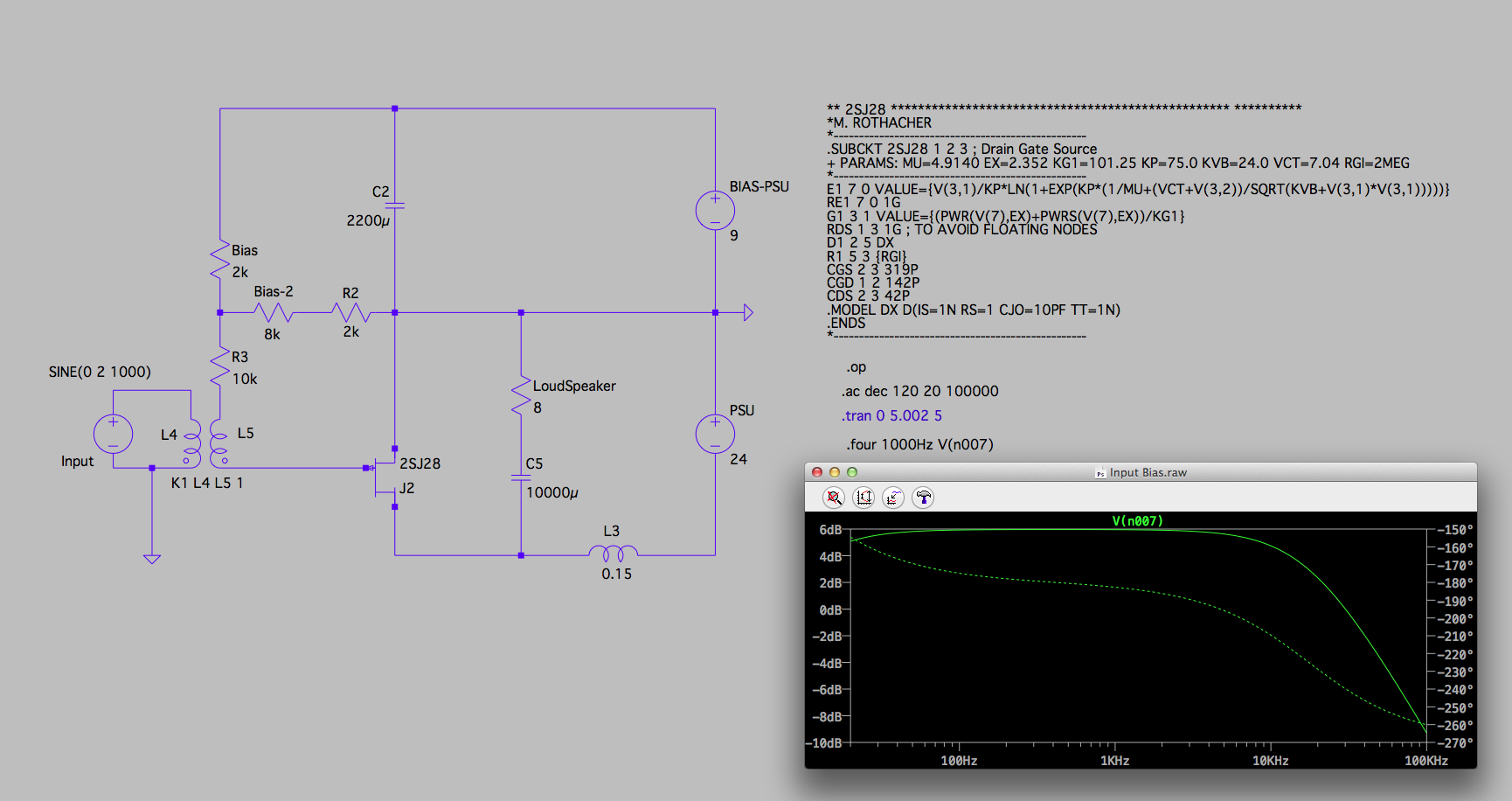Click the 1KHz label on frequency axis
Image resolution: width=1512 pixels, height=801 pixels.
[1115, 761]
